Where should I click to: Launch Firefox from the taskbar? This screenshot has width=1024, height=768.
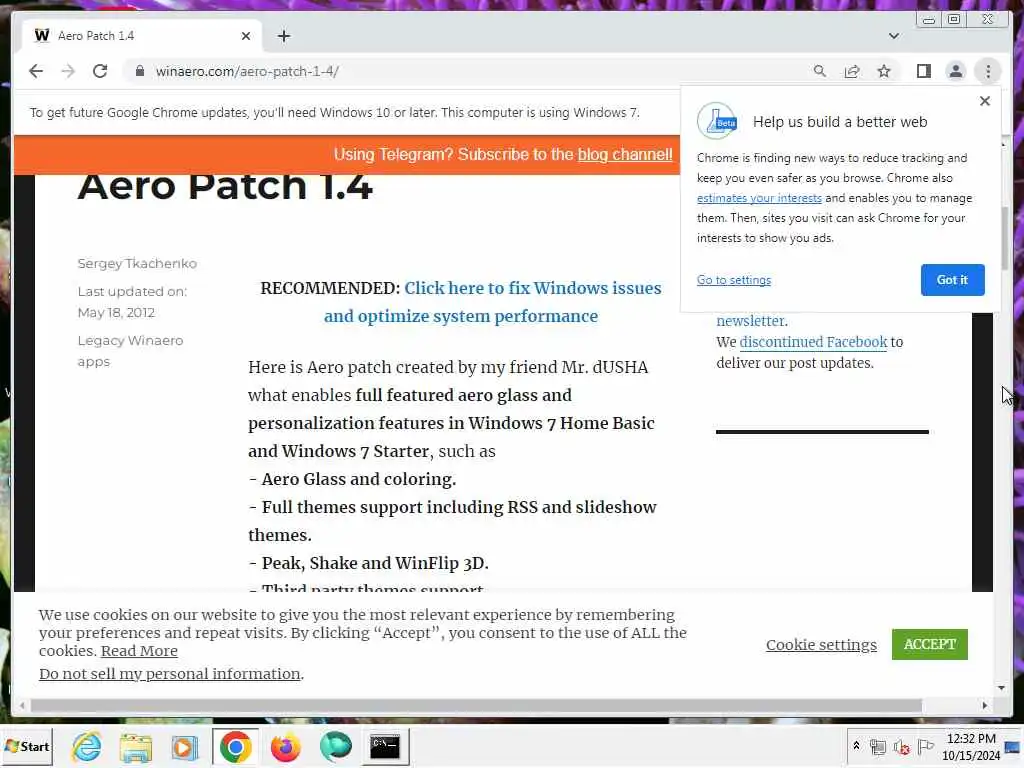[x=285, y=746]
